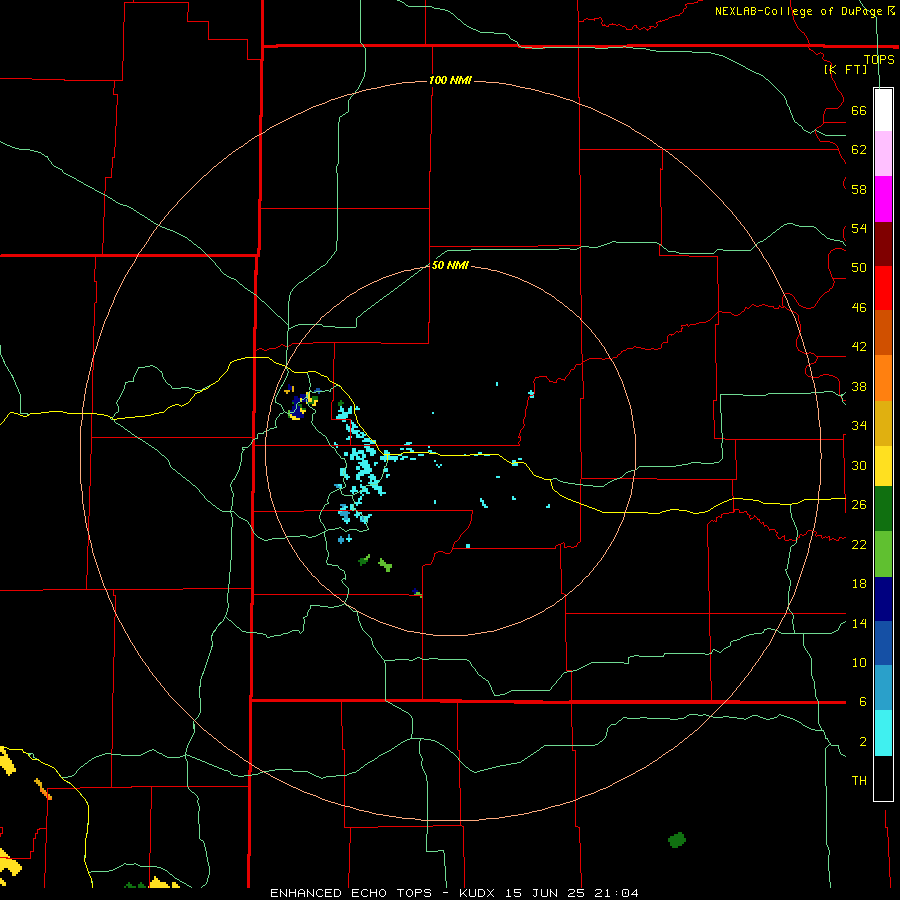Image resolution: width=900 pixels, height=900 pixels.
Task: Click the "6" value on the legend
Action: 863,702
